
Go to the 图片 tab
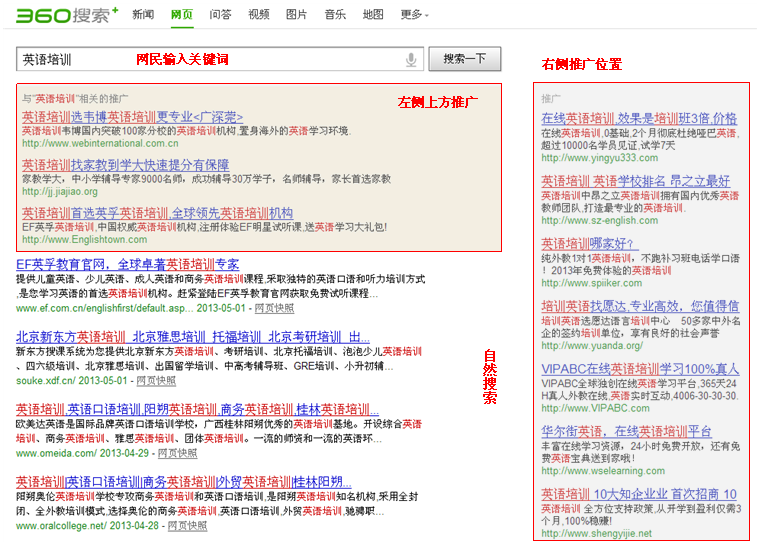(296, 15)
